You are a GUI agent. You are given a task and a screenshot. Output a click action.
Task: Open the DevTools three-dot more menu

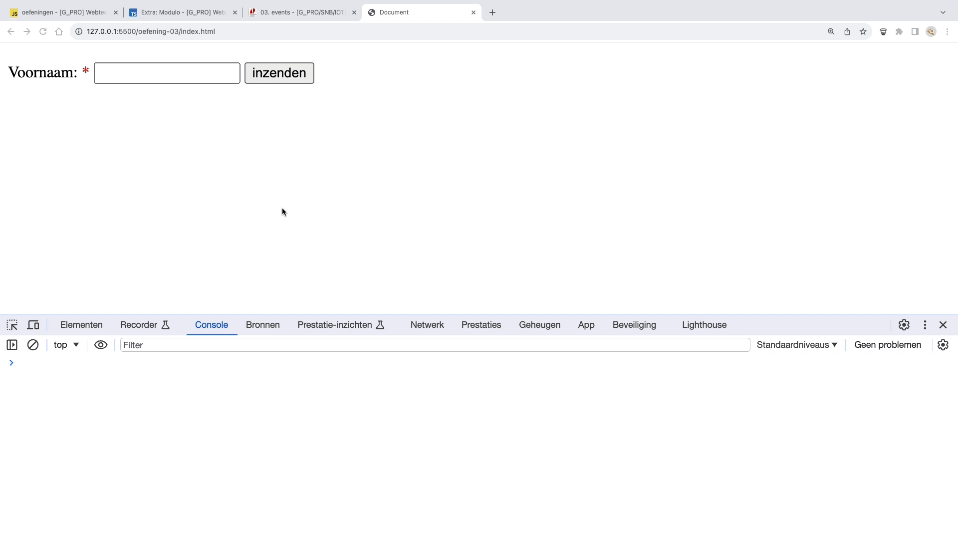pos(924,325)
